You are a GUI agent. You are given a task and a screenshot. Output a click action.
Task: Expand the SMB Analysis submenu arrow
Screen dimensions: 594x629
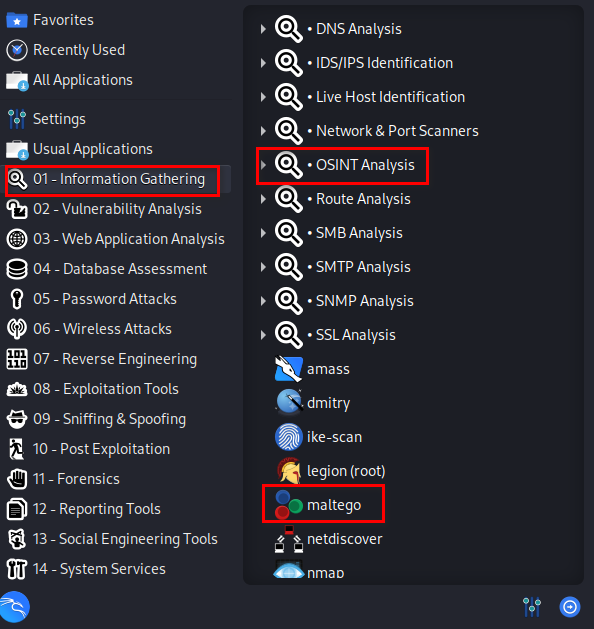[x=263, y=233]
